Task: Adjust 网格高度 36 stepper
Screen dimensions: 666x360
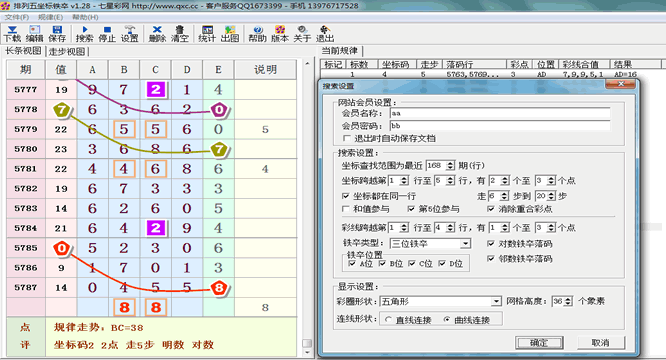Action: point(568,301)
